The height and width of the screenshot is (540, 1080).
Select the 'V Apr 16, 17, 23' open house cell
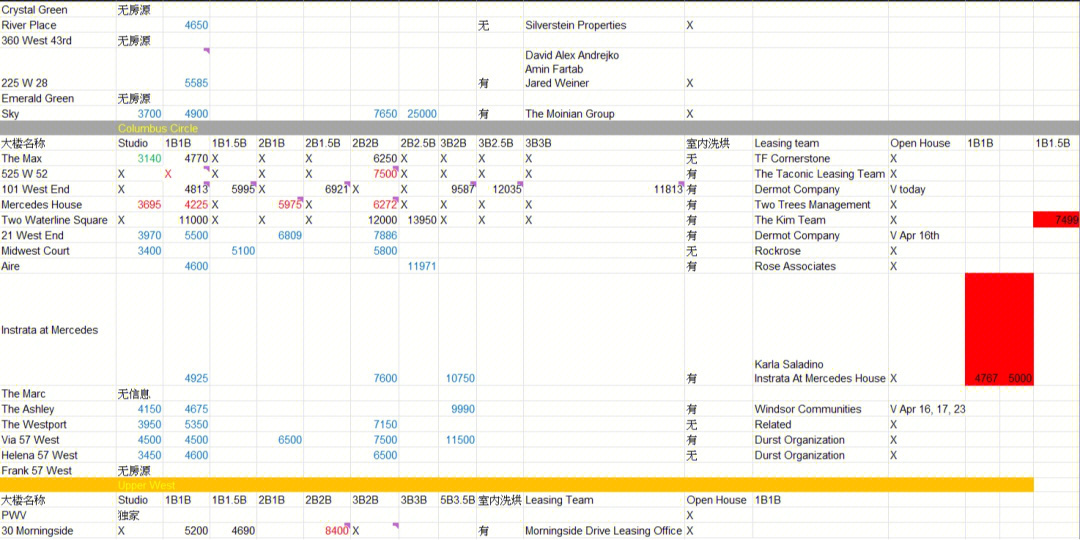click(927, 409)
